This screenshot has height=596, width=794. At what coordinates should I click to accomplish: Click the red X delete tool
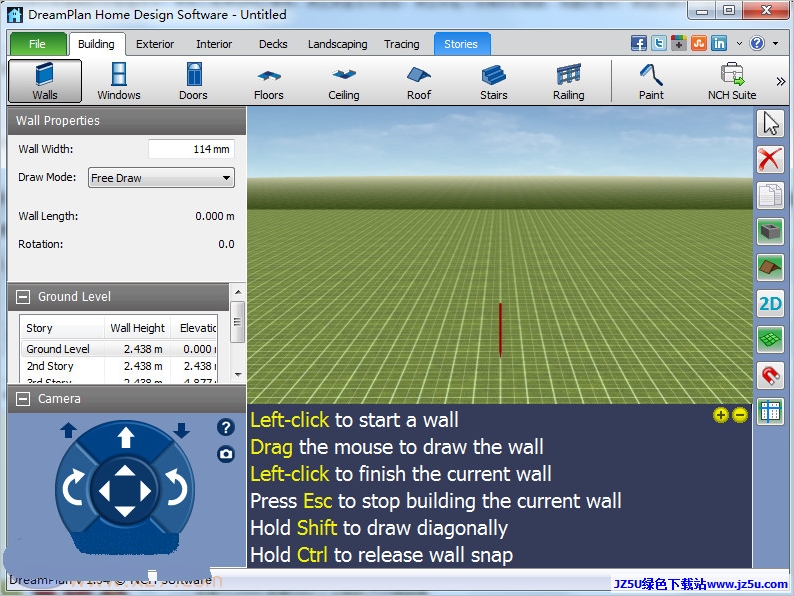tap(769, 158)
